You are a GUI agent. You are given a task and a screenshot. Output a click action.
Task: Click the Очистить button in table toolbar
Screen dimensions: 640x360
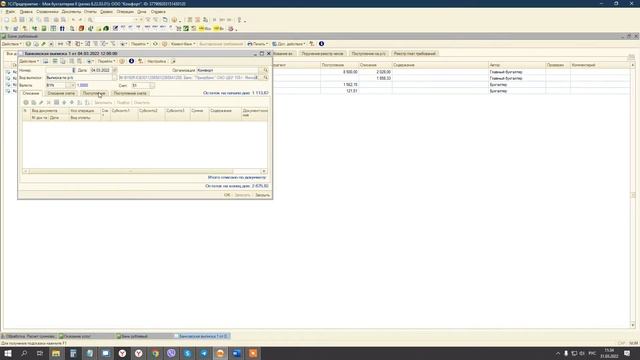[x=142, y=102]
